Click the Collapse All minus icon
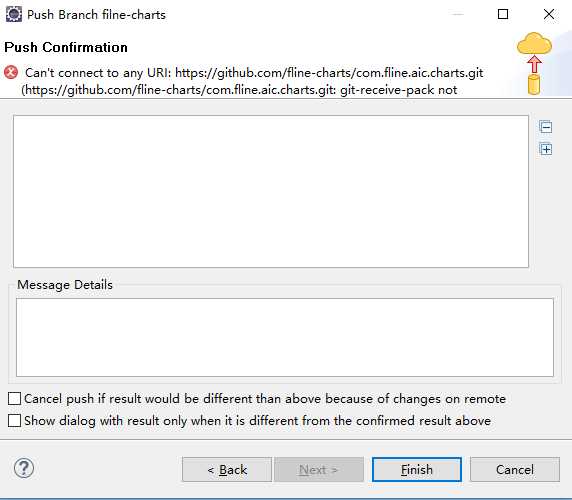 [546, 127]
